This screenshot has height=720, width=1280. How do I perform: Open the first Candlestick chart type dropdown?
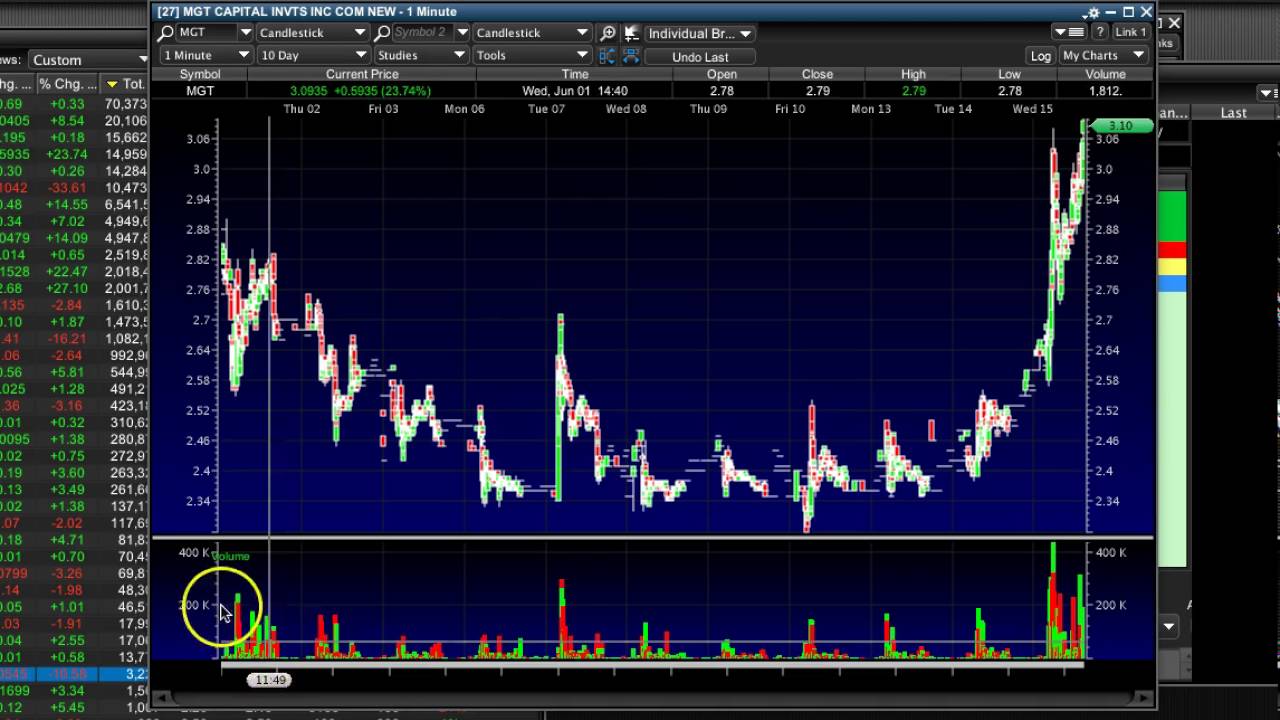click(x=360, y=33)
